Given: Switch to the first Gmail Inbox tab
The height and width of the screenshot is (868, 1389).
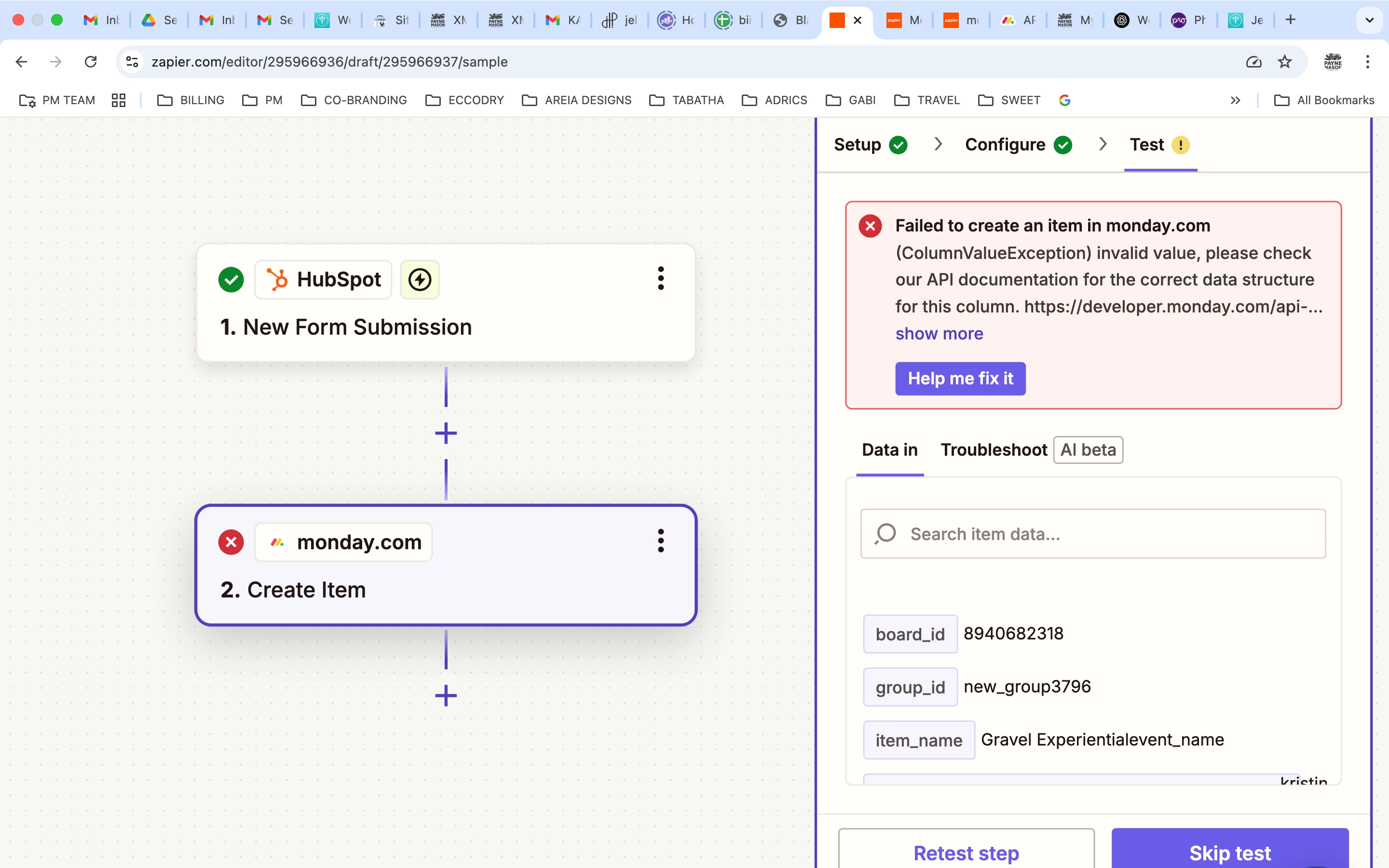Looking at the screenshot, I should tap(102, 20).
